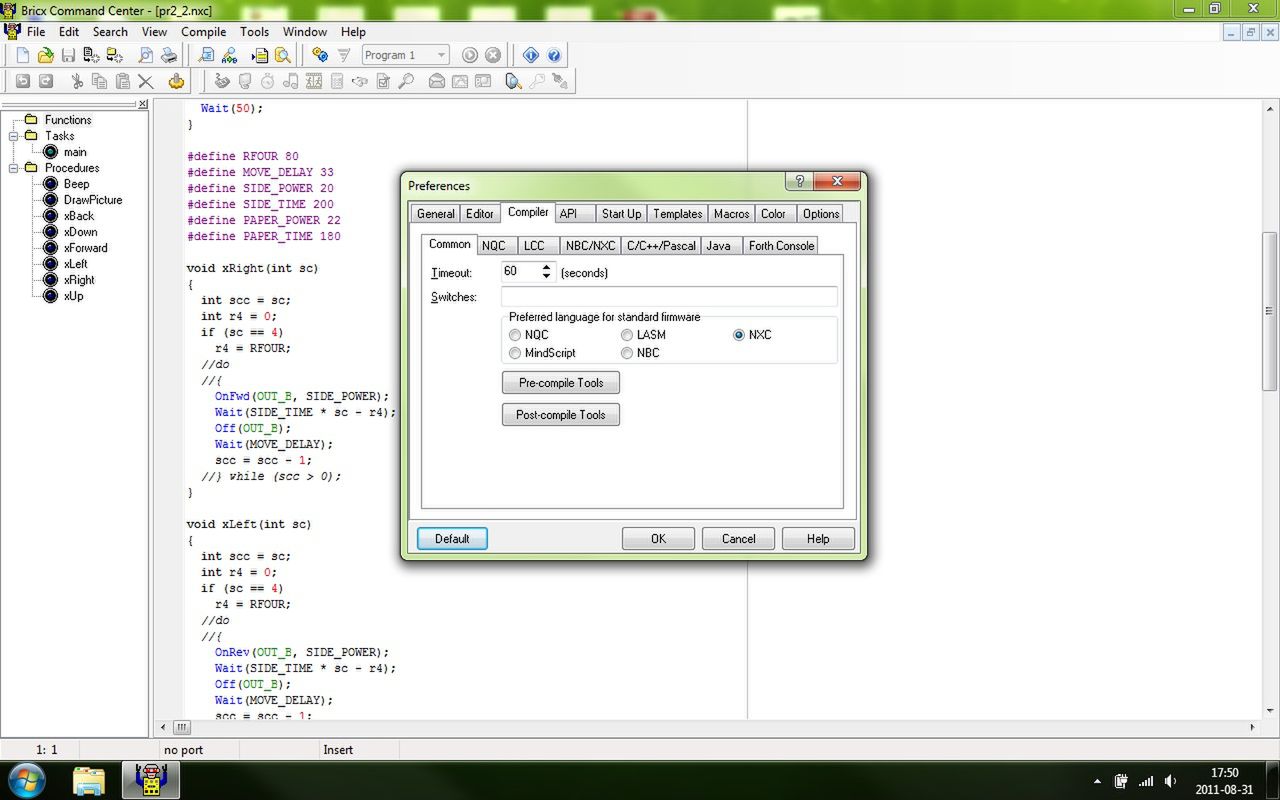Open the Compile menu
The width and height of the screenshot is (1280, 800).
pyautogui.click(x=203, y=32)
